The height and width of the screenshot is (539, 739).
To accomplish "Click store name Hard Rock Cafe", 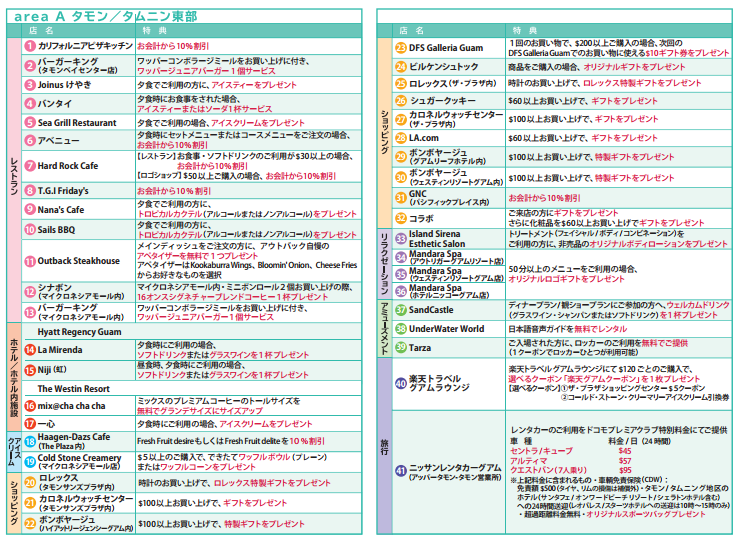I will (68, 166).
